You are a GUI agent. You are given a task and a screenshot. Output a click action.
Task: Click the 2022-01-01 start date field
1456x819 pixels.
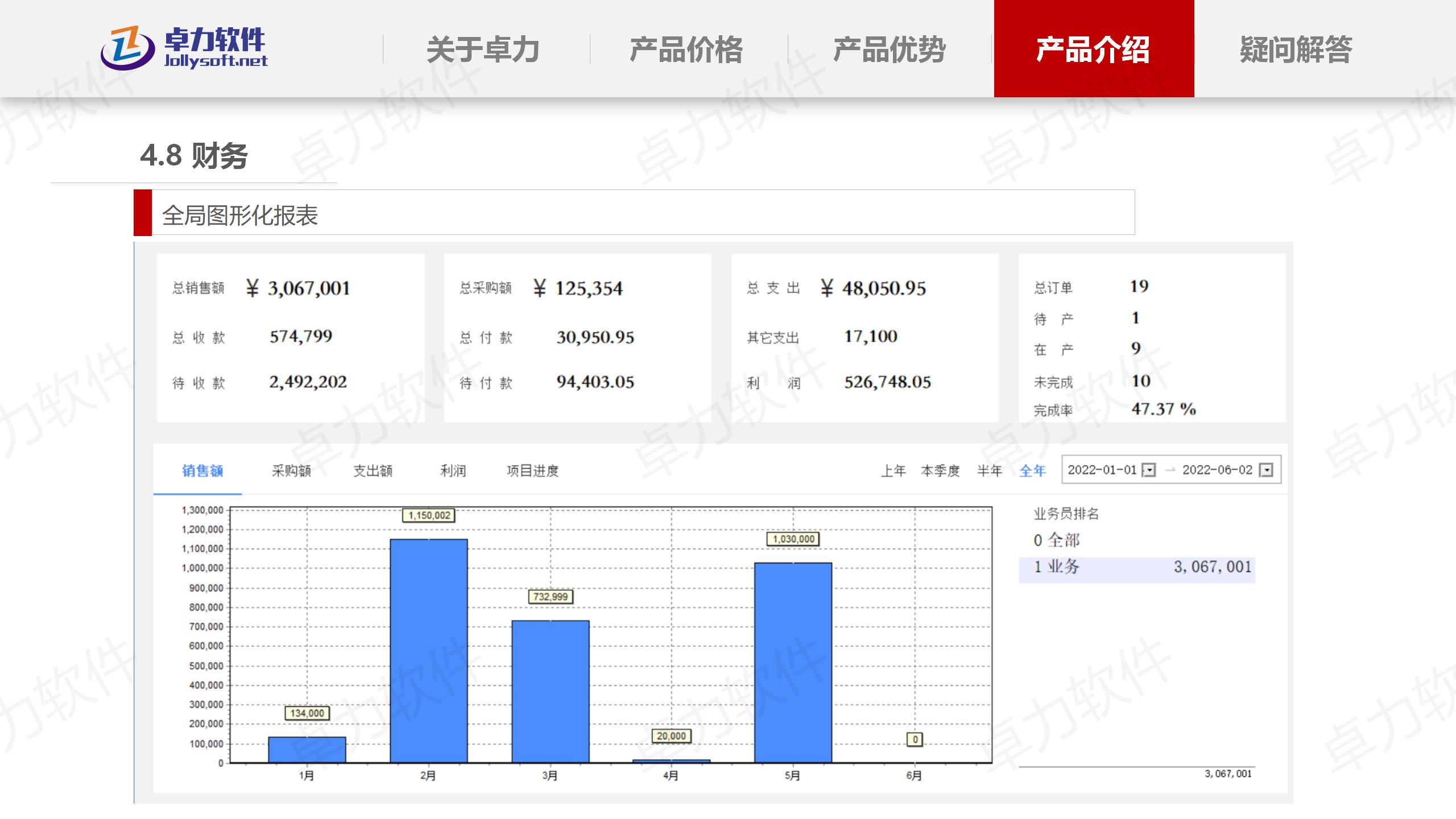click(1102, 470)
